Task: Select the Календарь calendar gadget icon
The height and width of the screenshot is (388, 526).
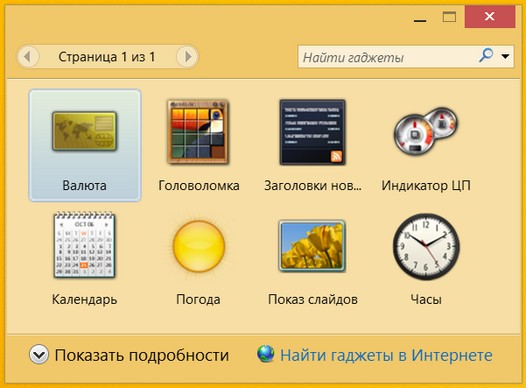Action: 85,245
